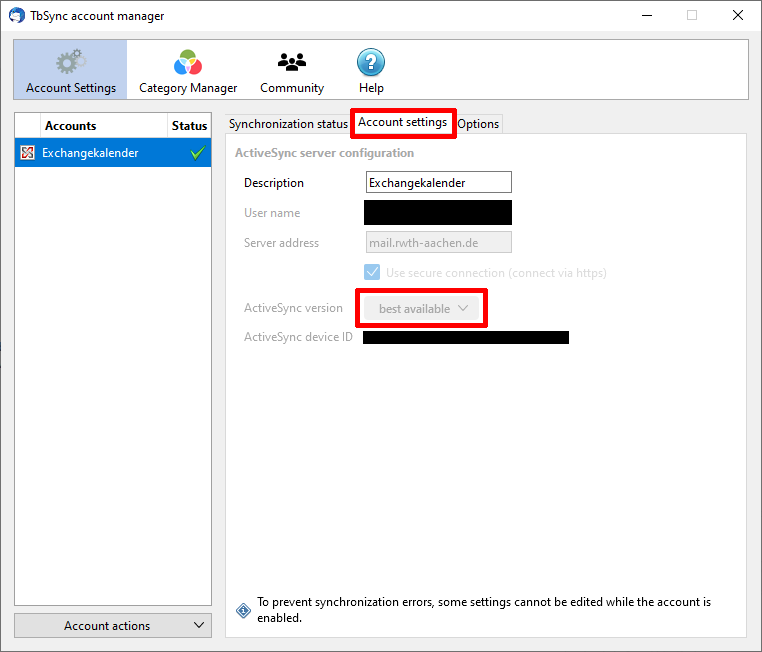Switch to the Options tab
762x652 pixels.
point(478,124)
